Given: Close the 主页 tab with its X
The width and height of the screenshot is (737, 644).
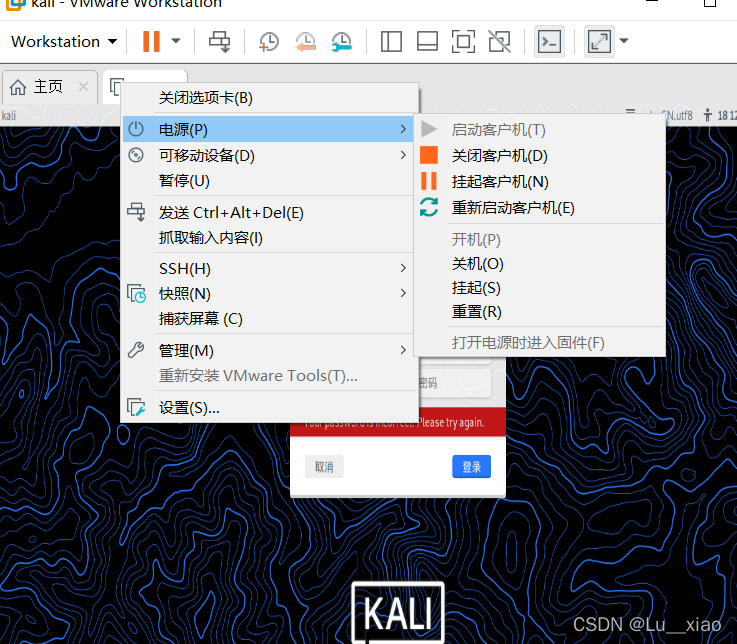Looking at the screenshot, I should tap(83, 86).
